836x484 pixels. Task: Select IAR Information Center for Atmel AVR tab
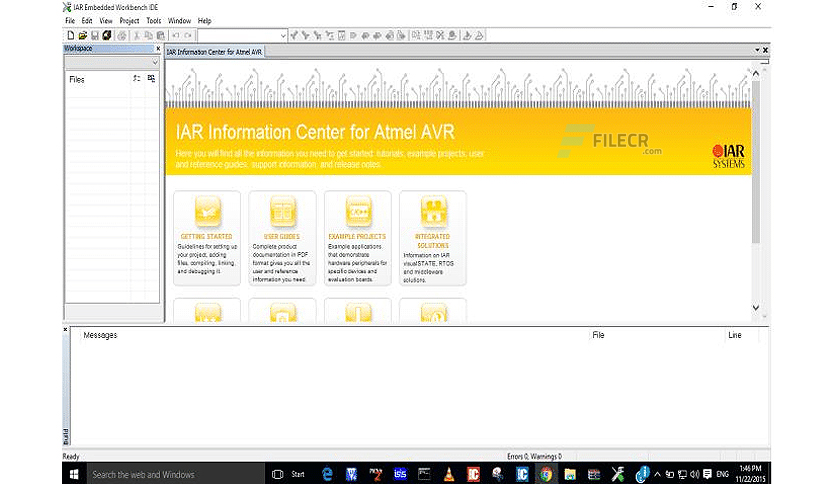(214, 52)
